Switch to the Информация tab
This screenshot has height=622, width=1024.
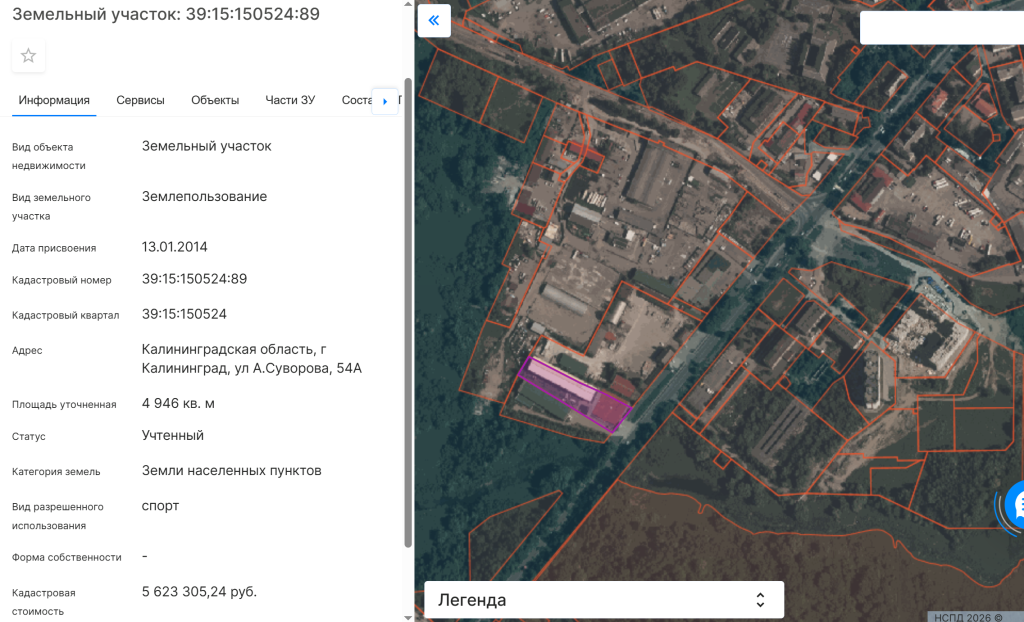54,100
